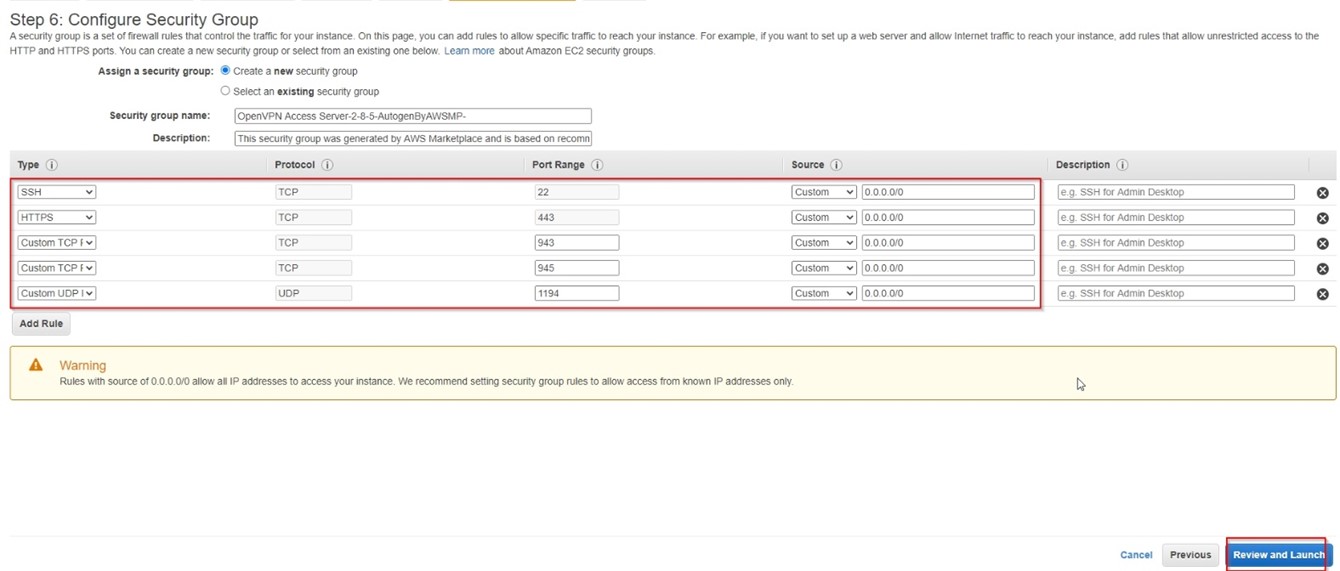Add a description for port 945 rule

click(1176, 268)
